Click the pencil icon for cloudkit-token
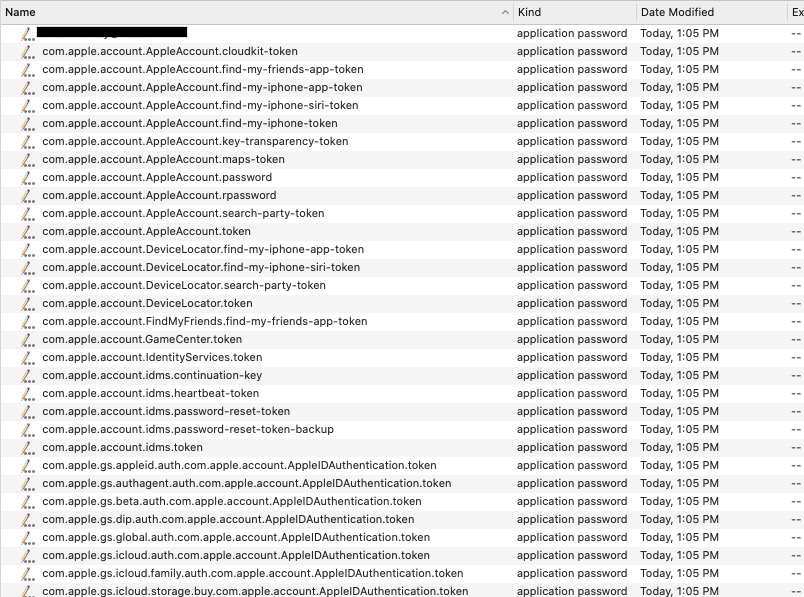Image resolution: width=804 pixels, height=597 pixels. click(x=28, y=51)
